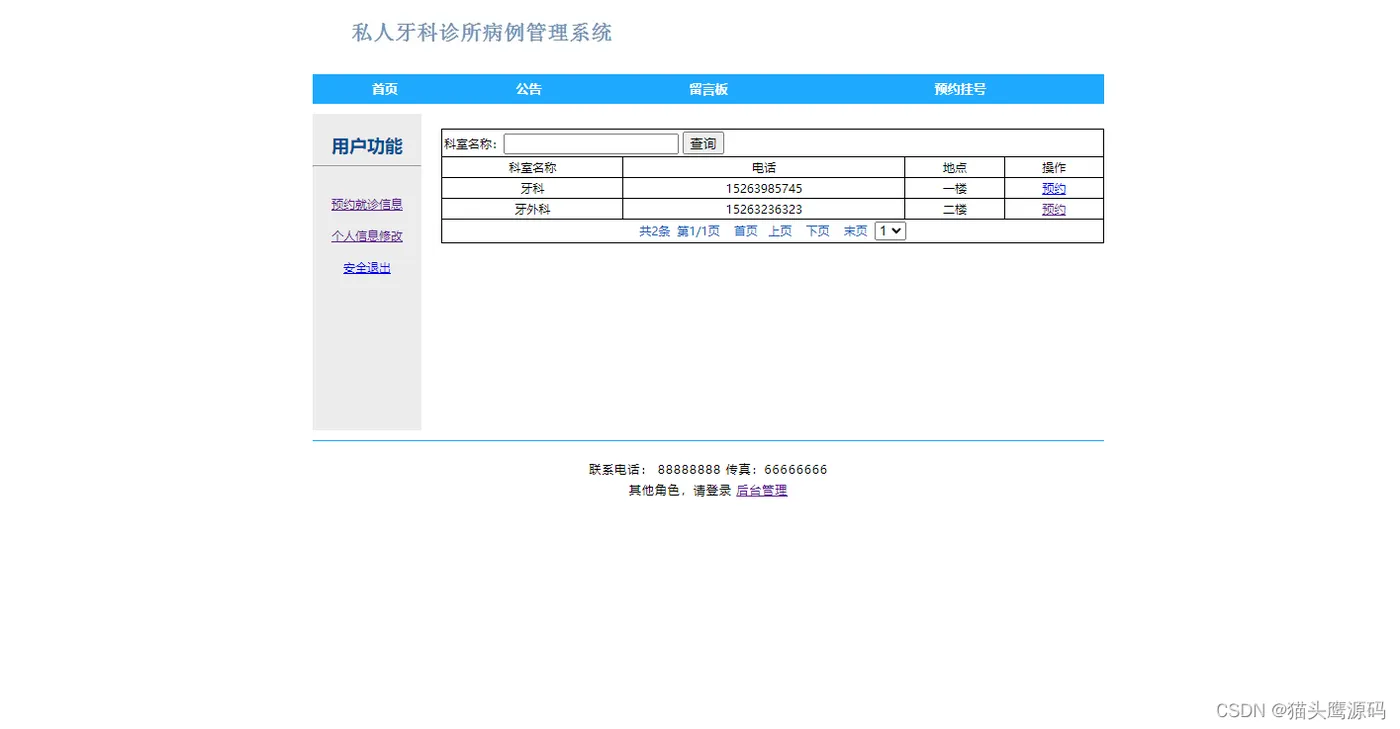The height and width of the screenshot is (729, 1400).
Task: Click 预约 link in the 牙科 row
Action: (x=1054, y=188)
